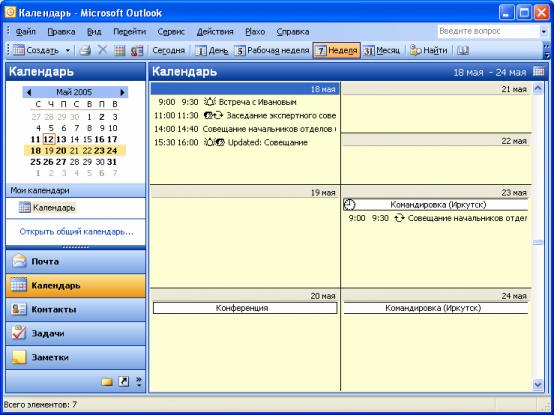Open the Действия menu
Image resolution: width=554 pixels, height=415 pixels.
click(215, 32)
